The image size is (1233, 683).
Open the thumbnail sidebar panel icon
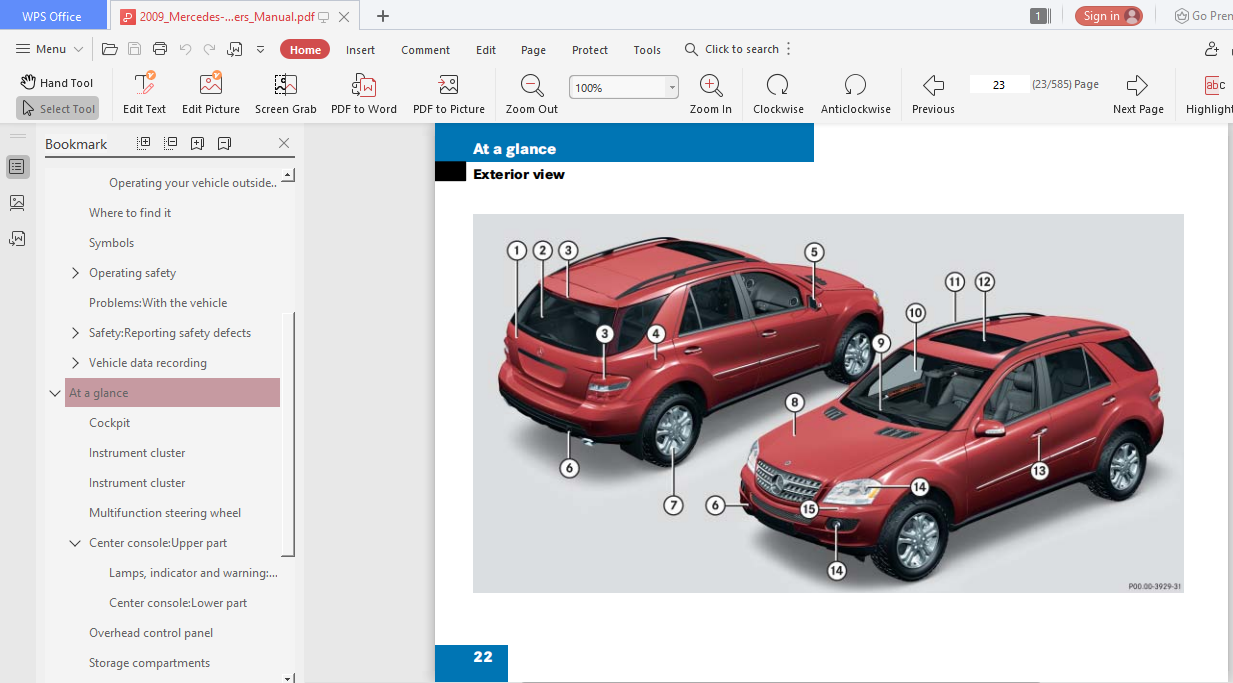17,202
